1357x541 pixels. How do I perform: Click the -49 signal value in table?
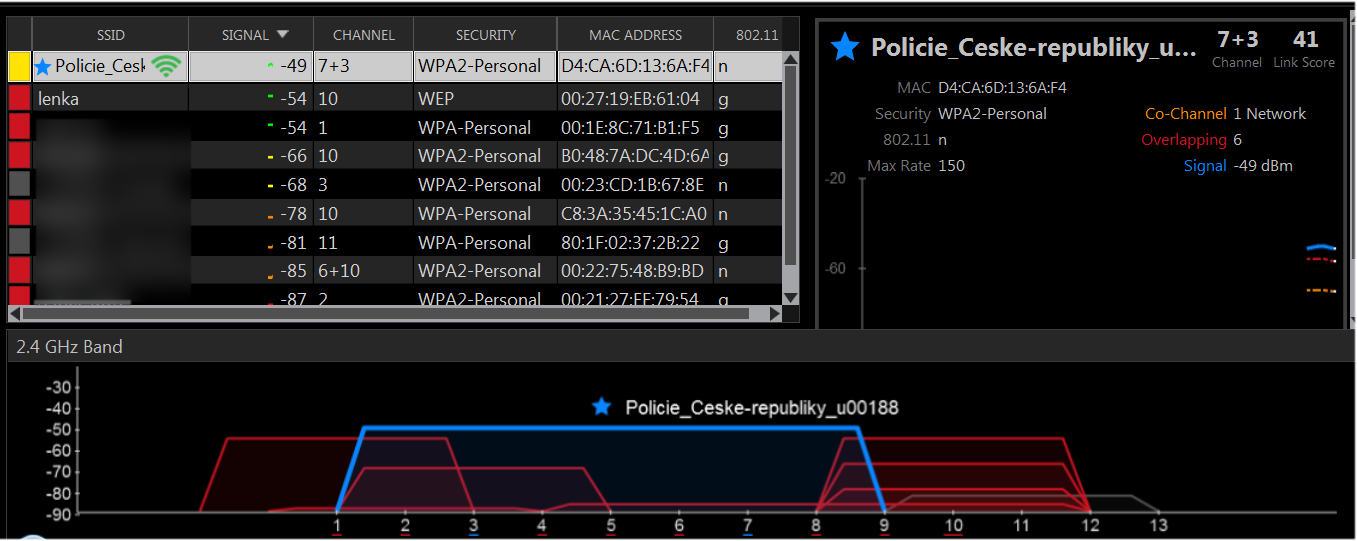294,67
